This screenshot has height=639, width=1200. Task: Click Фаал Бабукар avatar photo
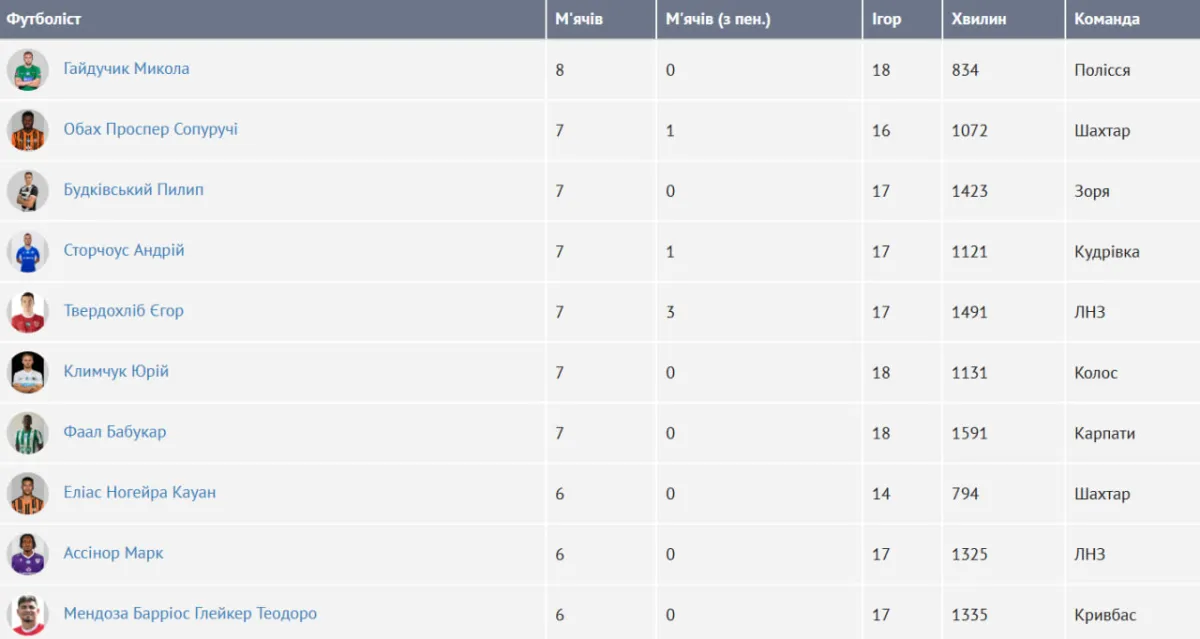(27, 433)
